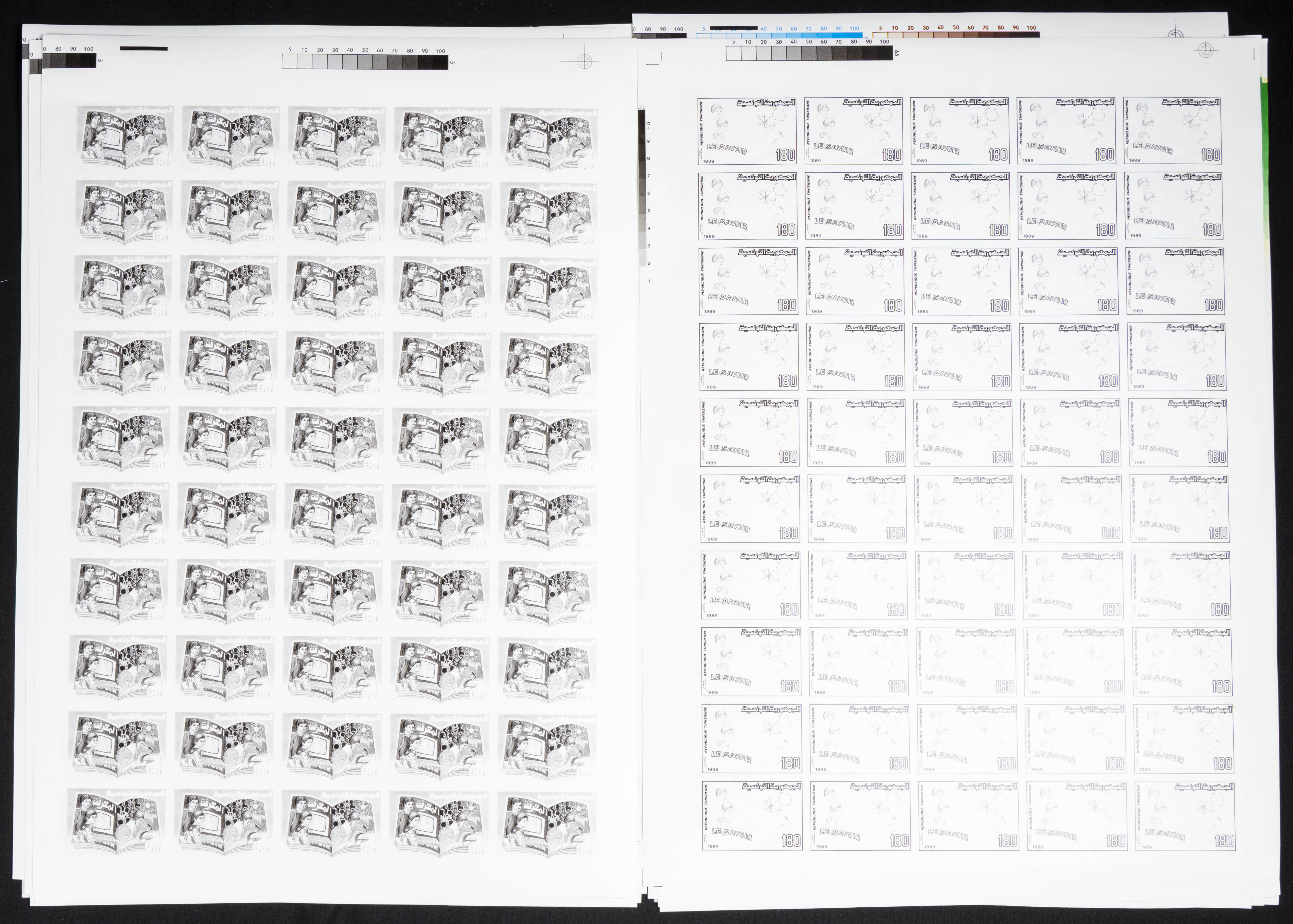Click the 70 patch of the brown tint bar

pos(986,35)
